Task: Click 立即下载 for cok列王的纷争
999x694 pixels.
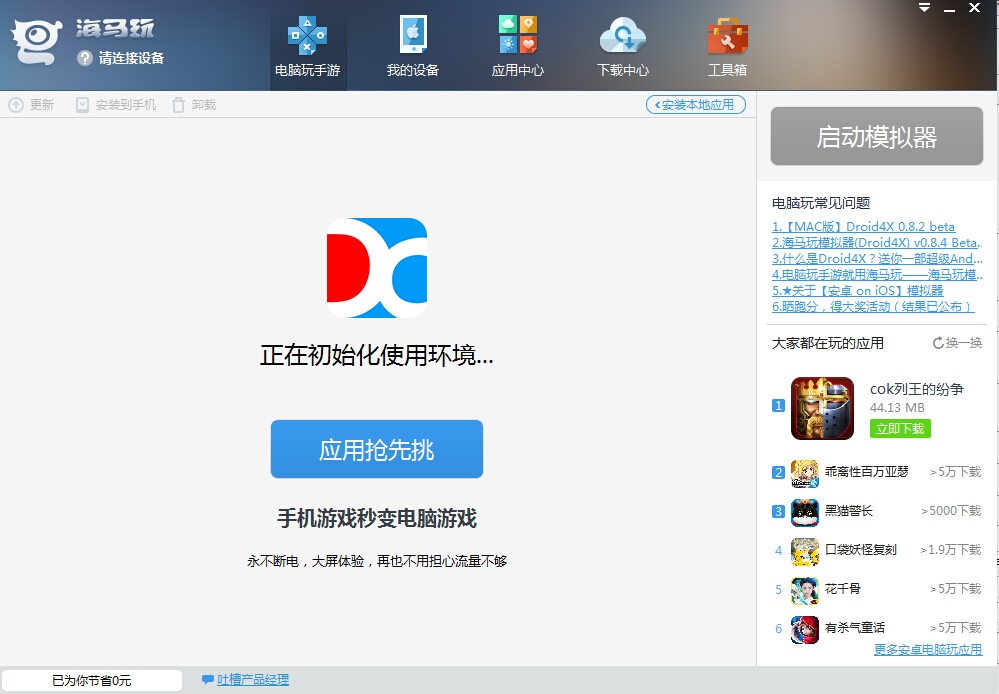Action: pos(900,428)
